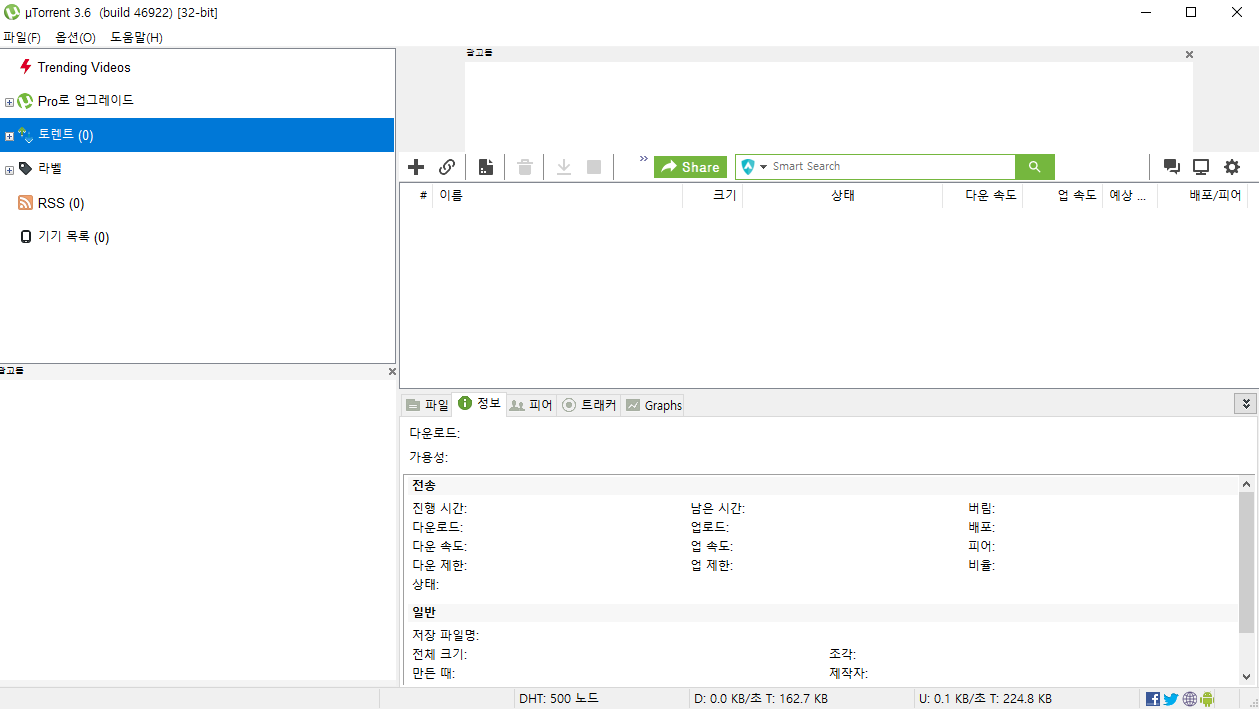Sort by the 이름 column header
1259x709 pixels.
[x=558, y=196]
